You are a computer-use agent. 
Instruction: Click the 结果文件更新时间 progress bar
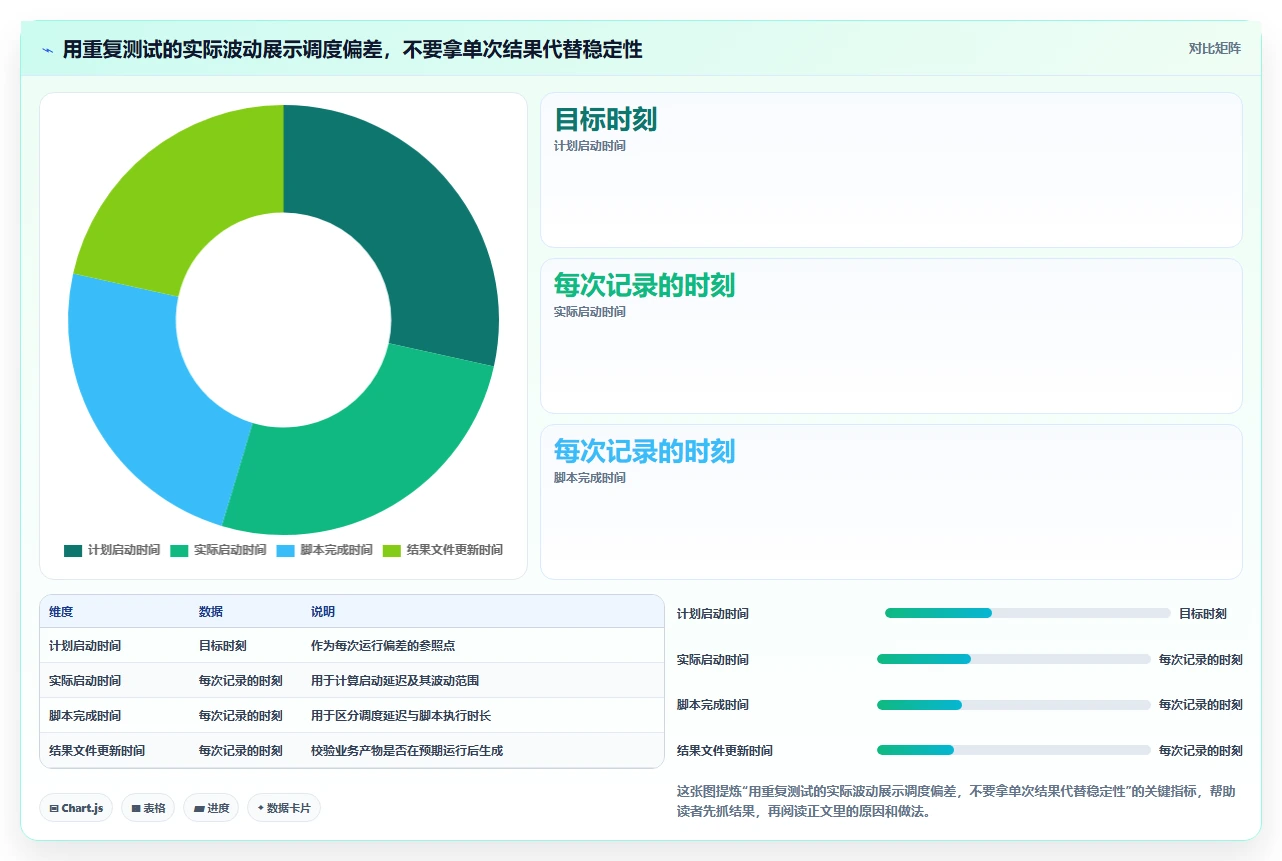pos(1014,750)
